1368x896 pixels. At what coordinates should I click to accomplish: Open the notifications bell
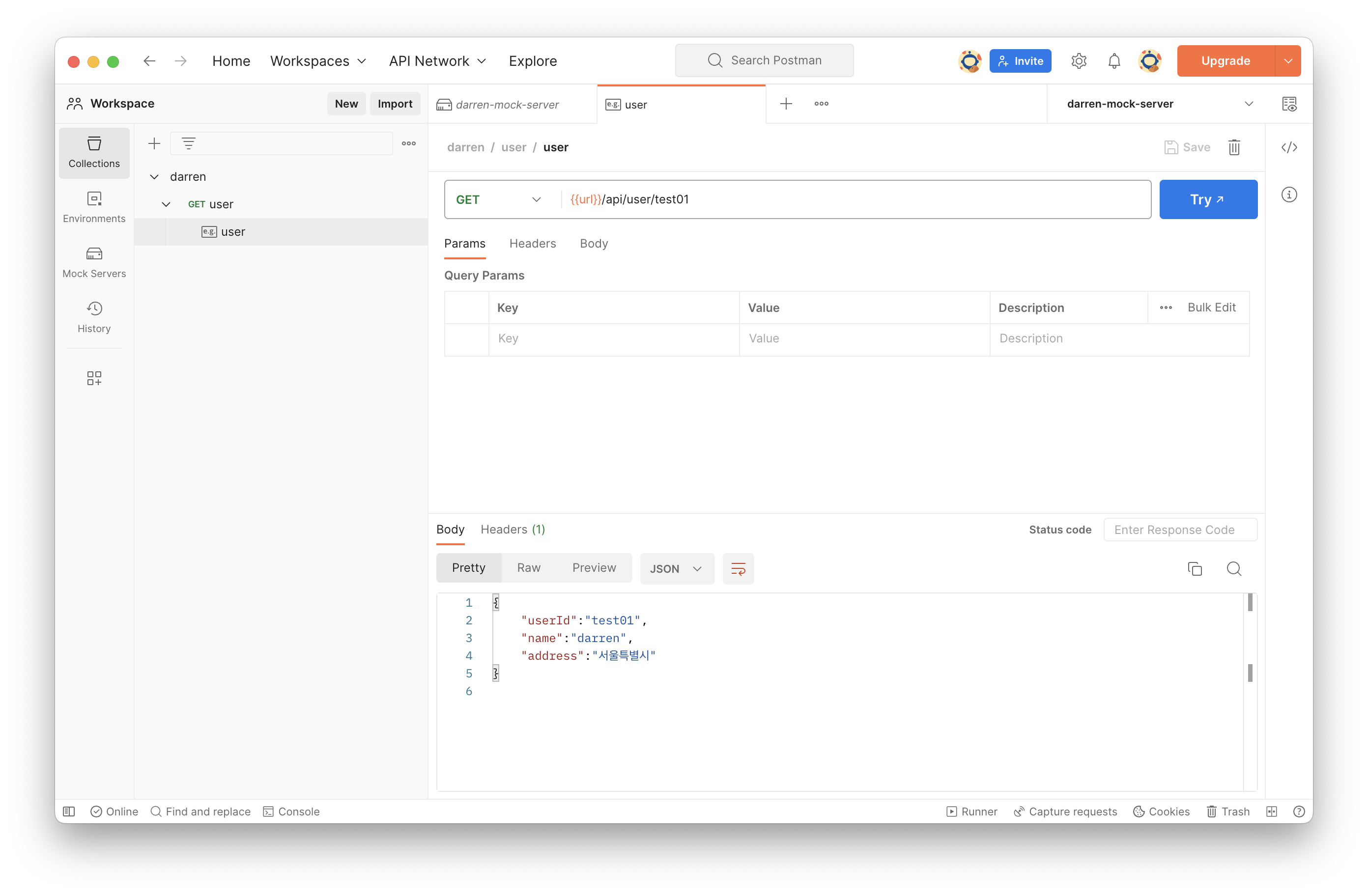tap(1114, 61)
